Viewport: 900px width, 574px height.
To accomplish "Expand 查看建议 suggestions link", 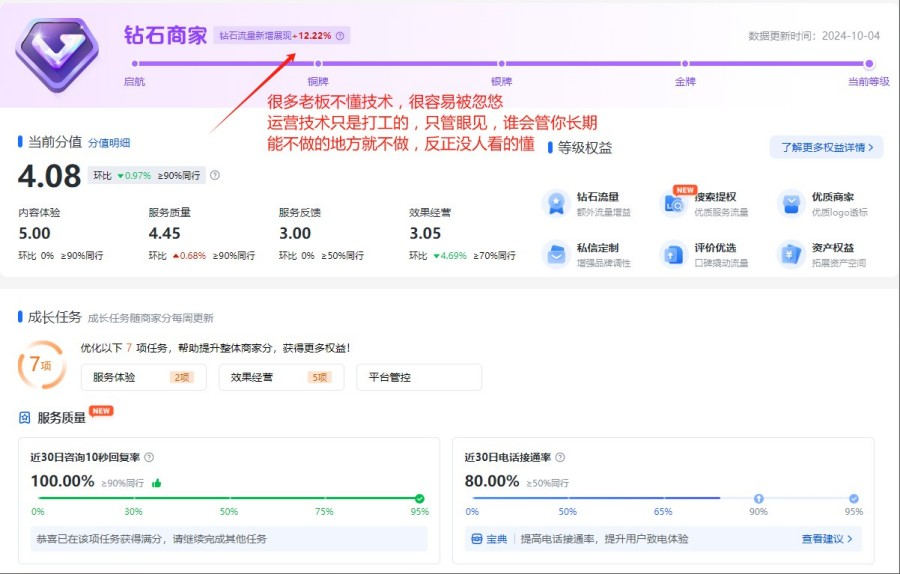I will pyautogui.click(x=826, y=539).
